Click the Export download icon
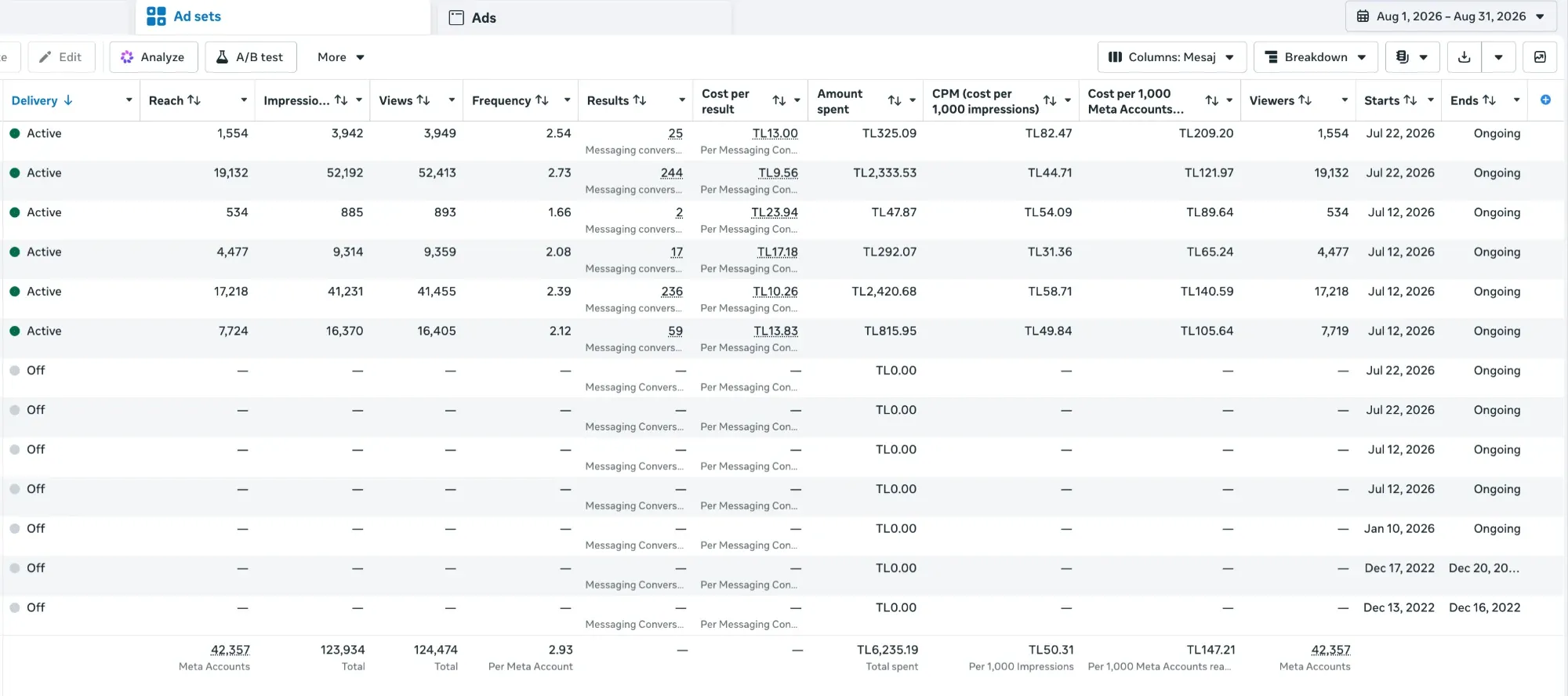Image resolution: width=1568 pixels, height=696 pixels. [x=1464, y=57]
